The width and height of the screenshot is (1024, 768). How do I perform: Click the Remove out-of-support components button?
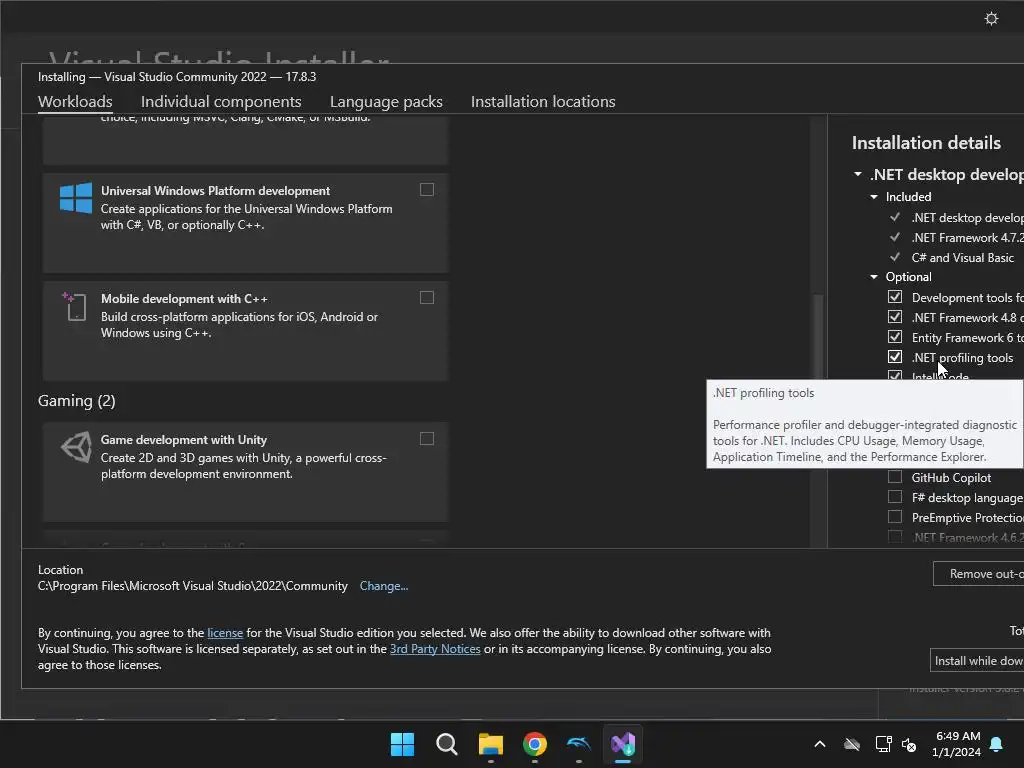(x=978, y=573)
